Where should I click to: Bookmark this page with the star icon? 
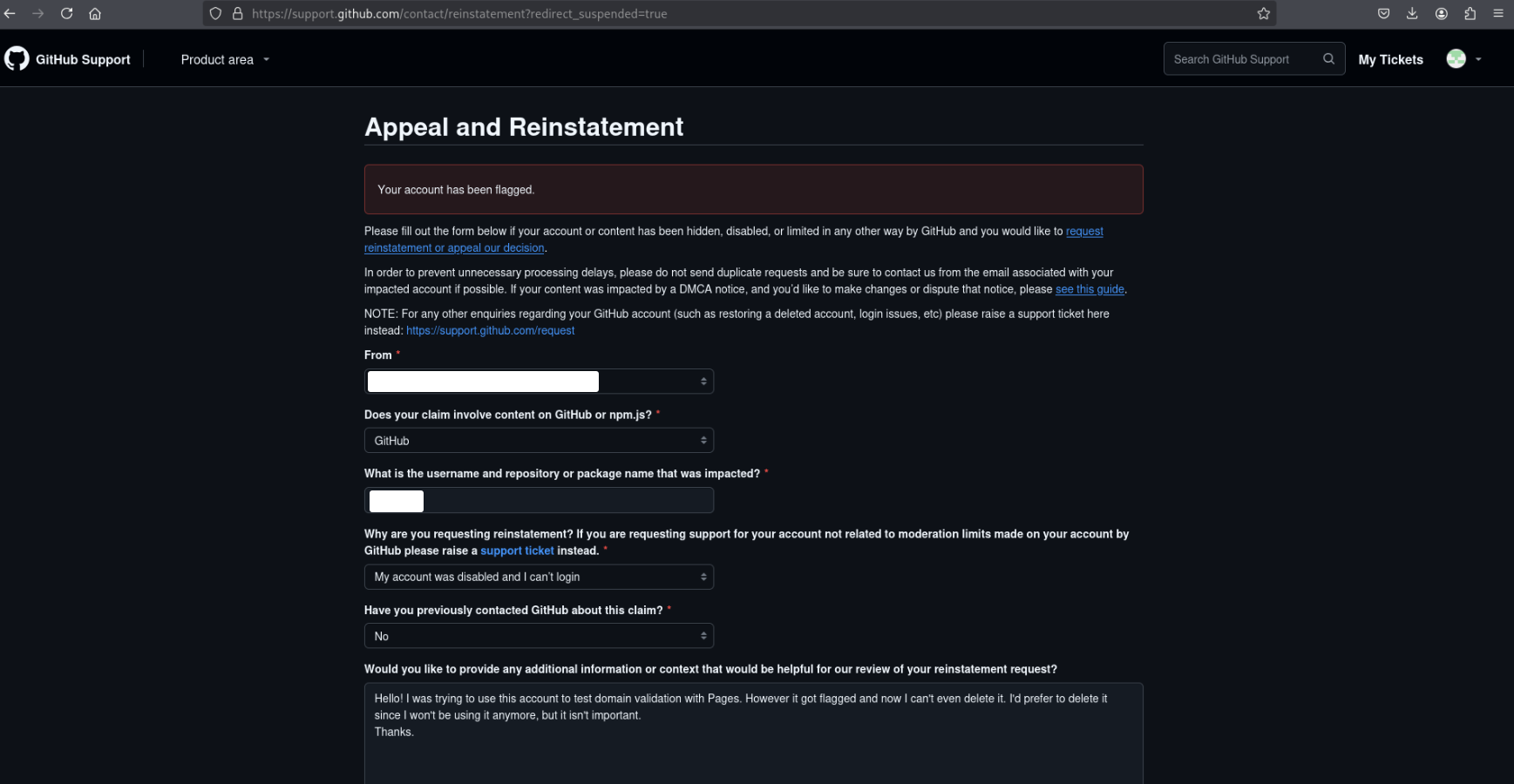[x=1263, y=14]
